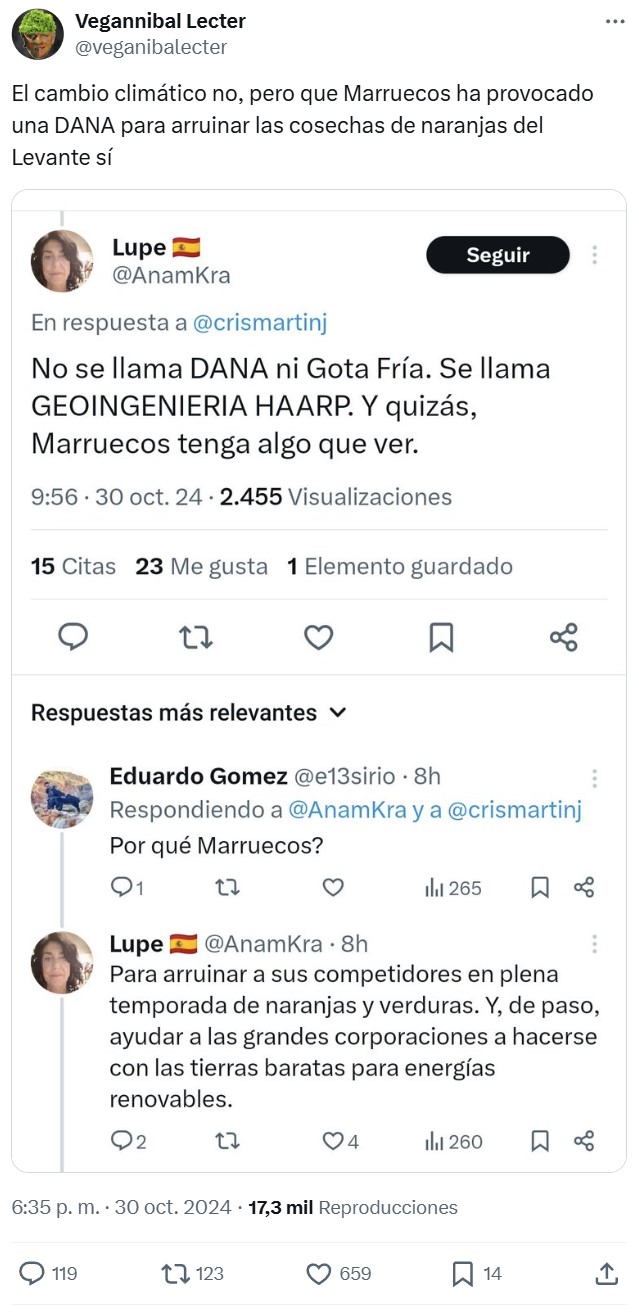Open the reply icon on the quoted tweet
Screen dimensions: 639x1314
pyautogui.click(x=72, y=637)
